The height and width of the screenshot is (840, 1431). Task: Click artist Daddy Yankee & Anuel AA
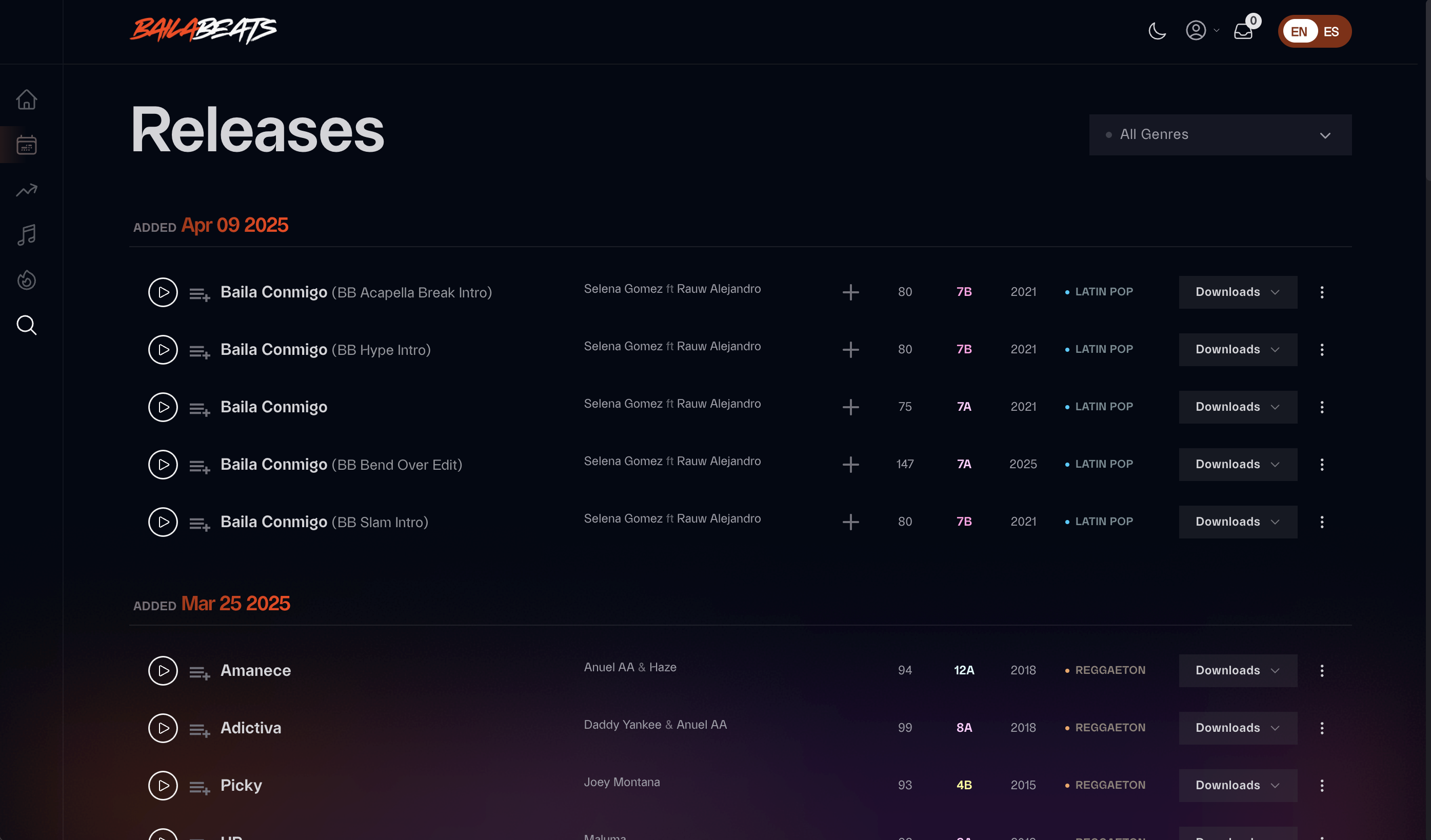(655, 725)
